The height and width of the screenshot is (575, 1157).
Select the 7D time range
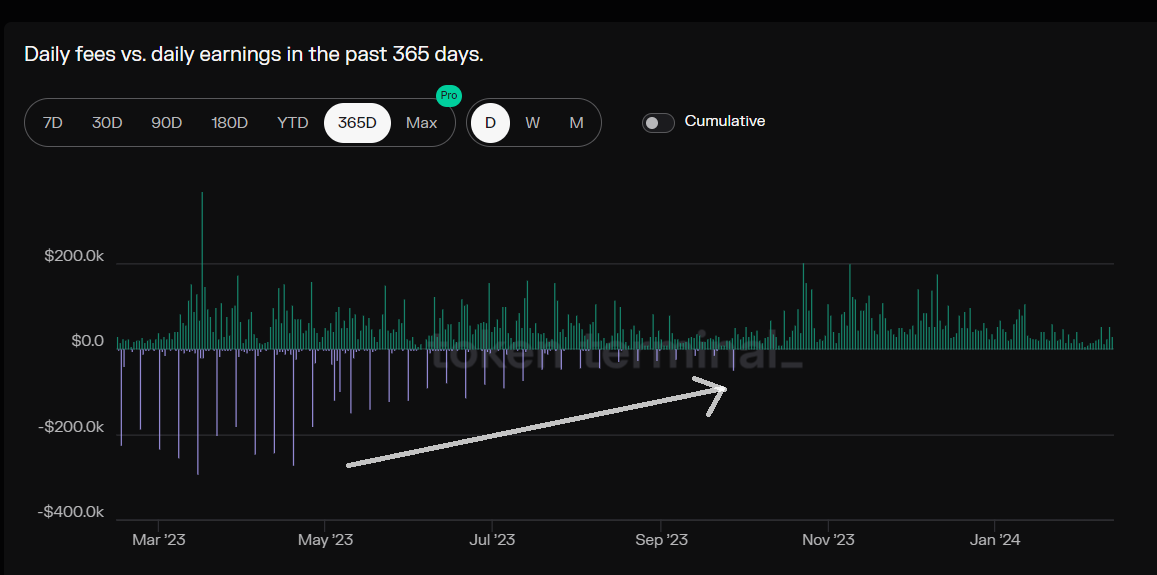(x=53, y=123)
